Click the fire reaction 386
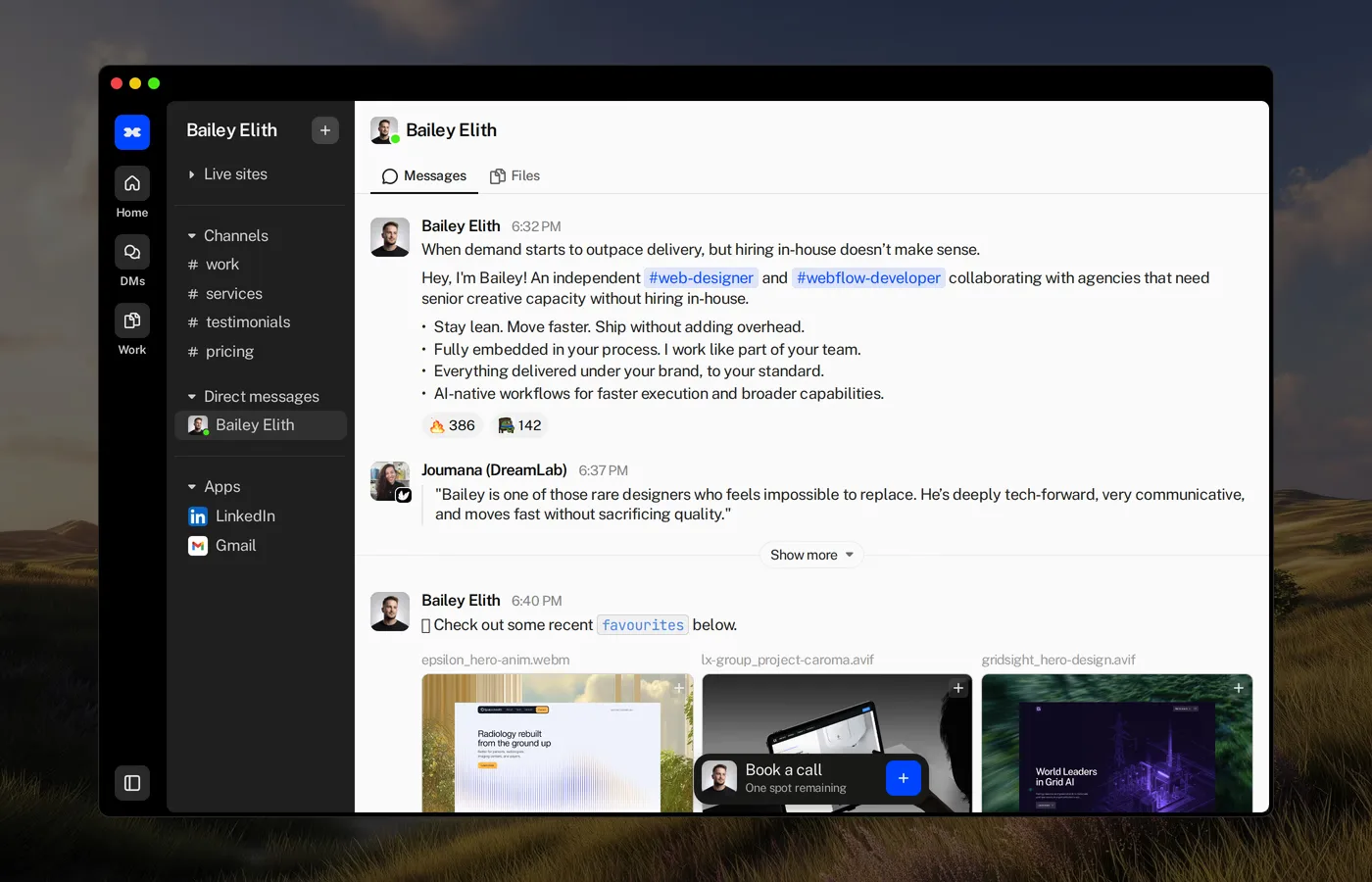This screenshot has width=1372, height=882. point(452,425)
